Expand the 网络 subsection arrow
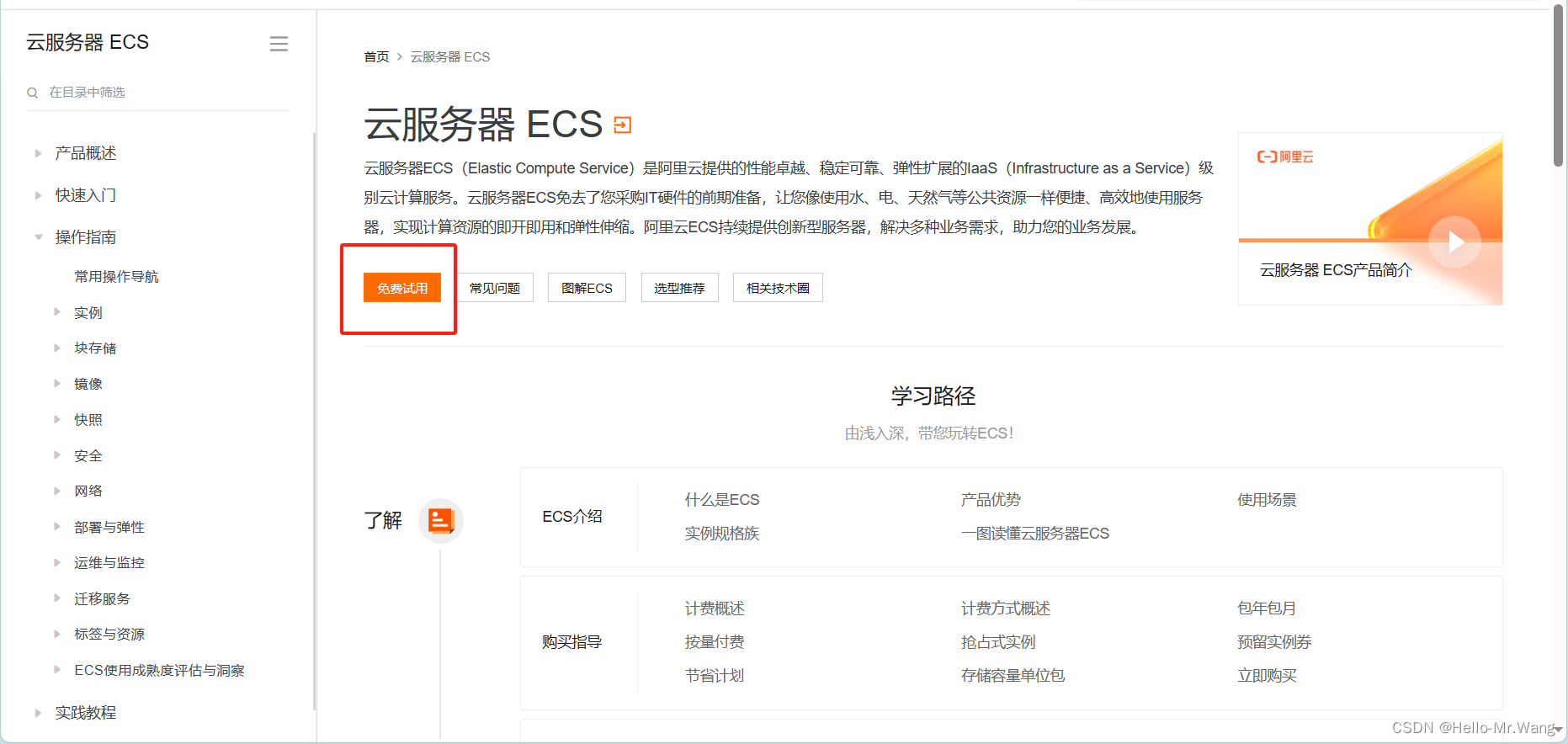Viewport: 1568px width, 744px height. [57, 491]
